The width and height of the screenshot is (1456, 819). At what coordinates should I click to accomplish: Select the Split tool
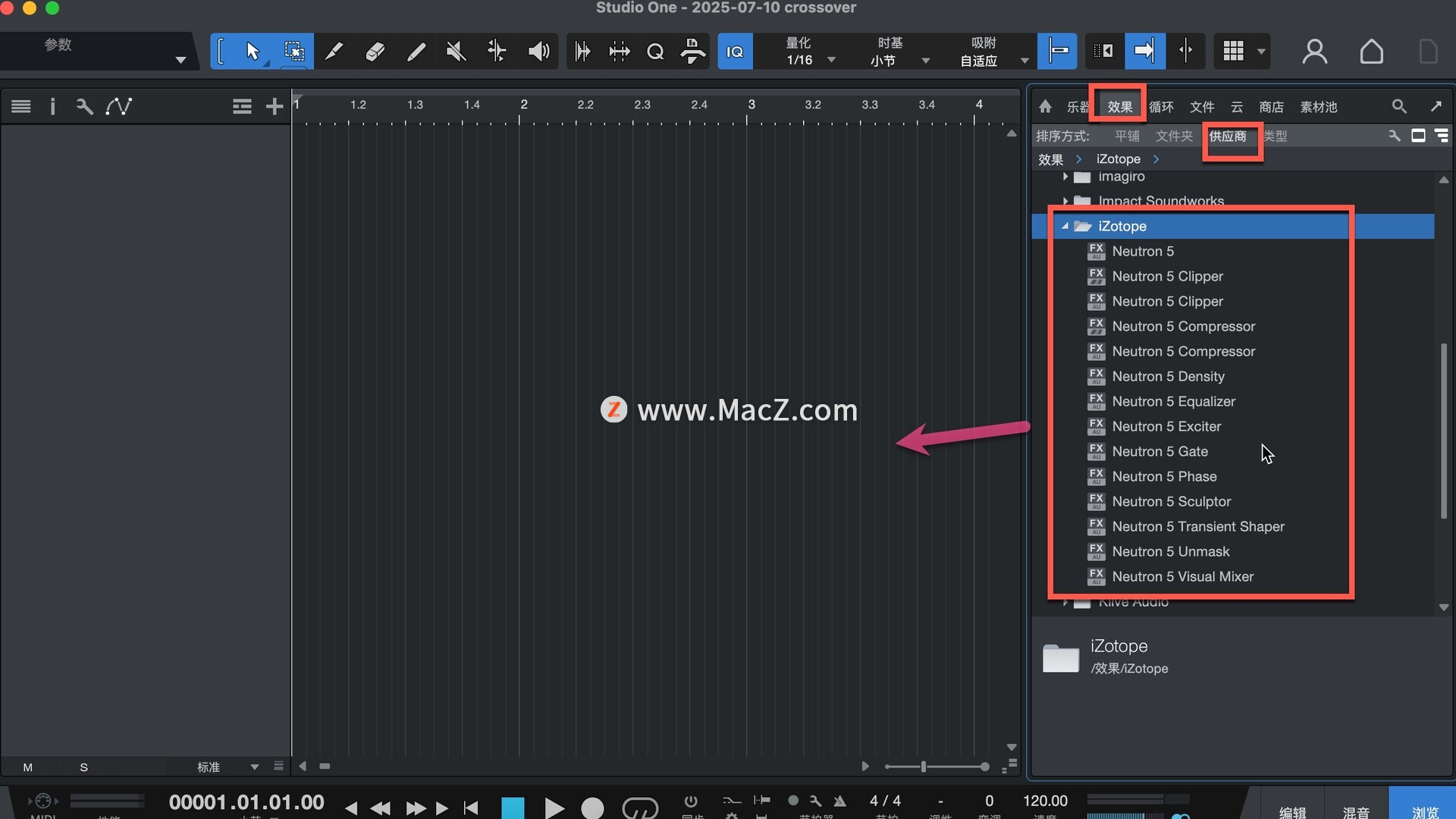tap(334, 52)
